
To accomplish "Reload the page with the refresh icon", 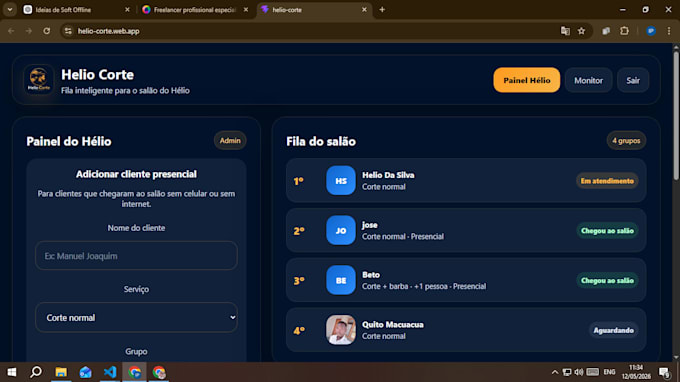I will [x=46, y=31].
